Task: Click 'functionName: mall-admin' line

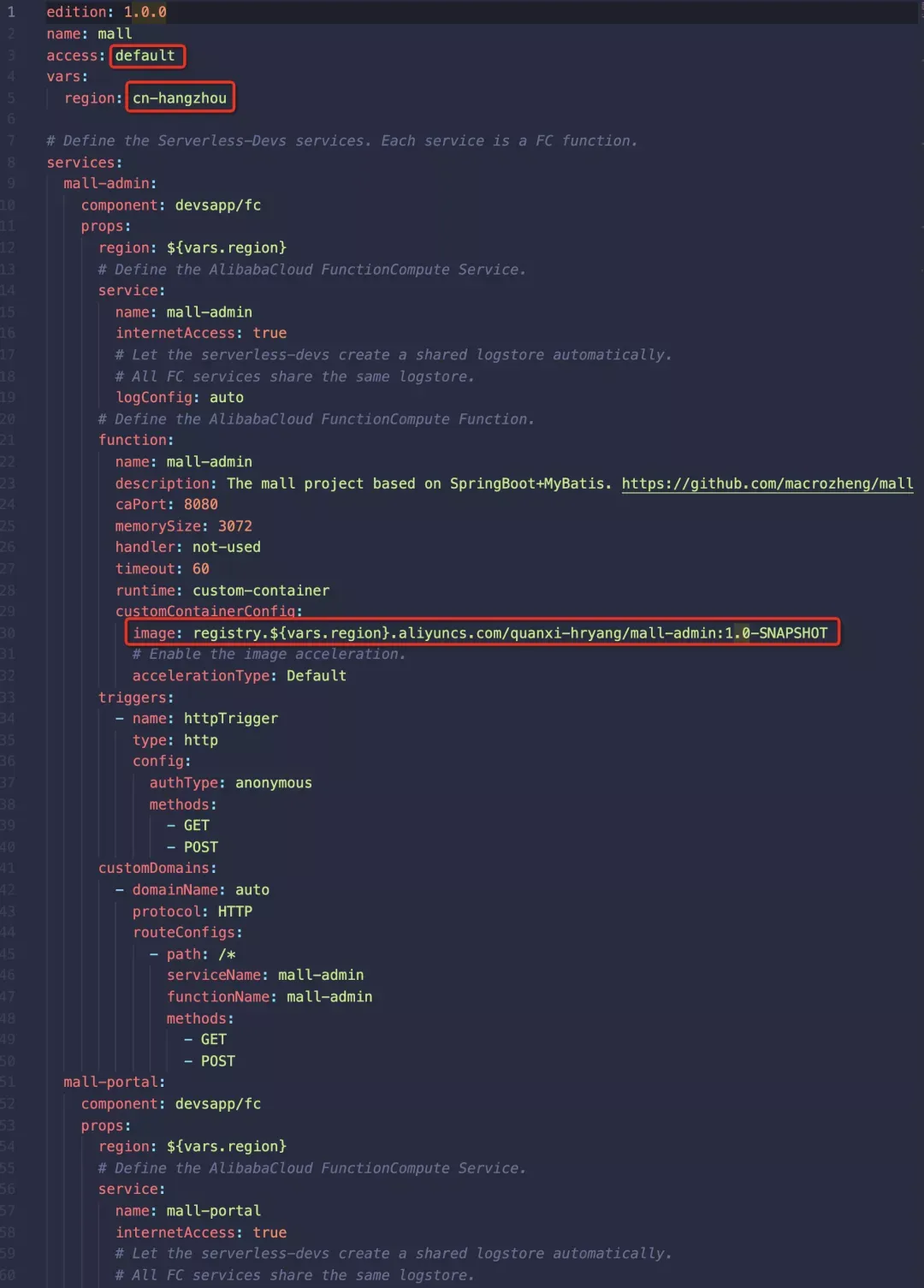Action: (x=269, y=996)
